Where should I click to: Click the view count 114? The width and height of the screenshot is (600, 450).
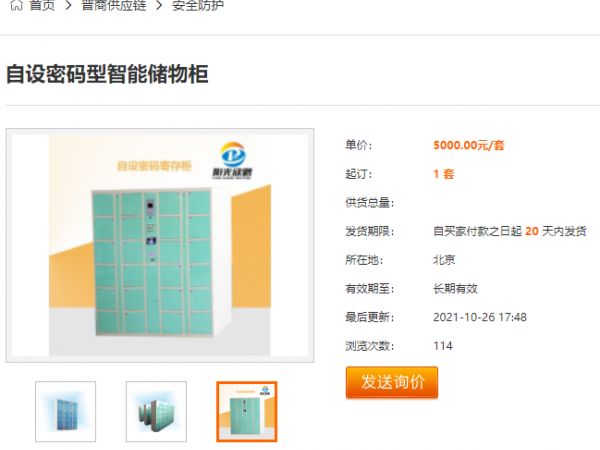[x=443, y=346]
